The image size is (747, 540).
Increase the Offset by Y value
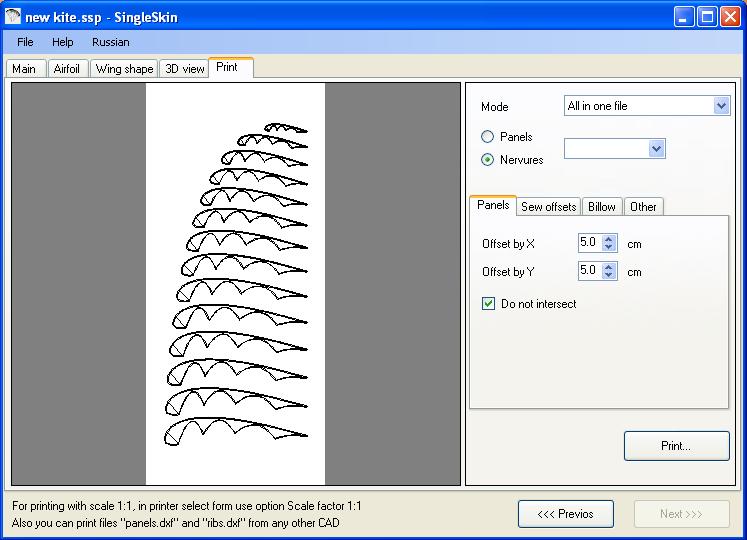point(609,266)
